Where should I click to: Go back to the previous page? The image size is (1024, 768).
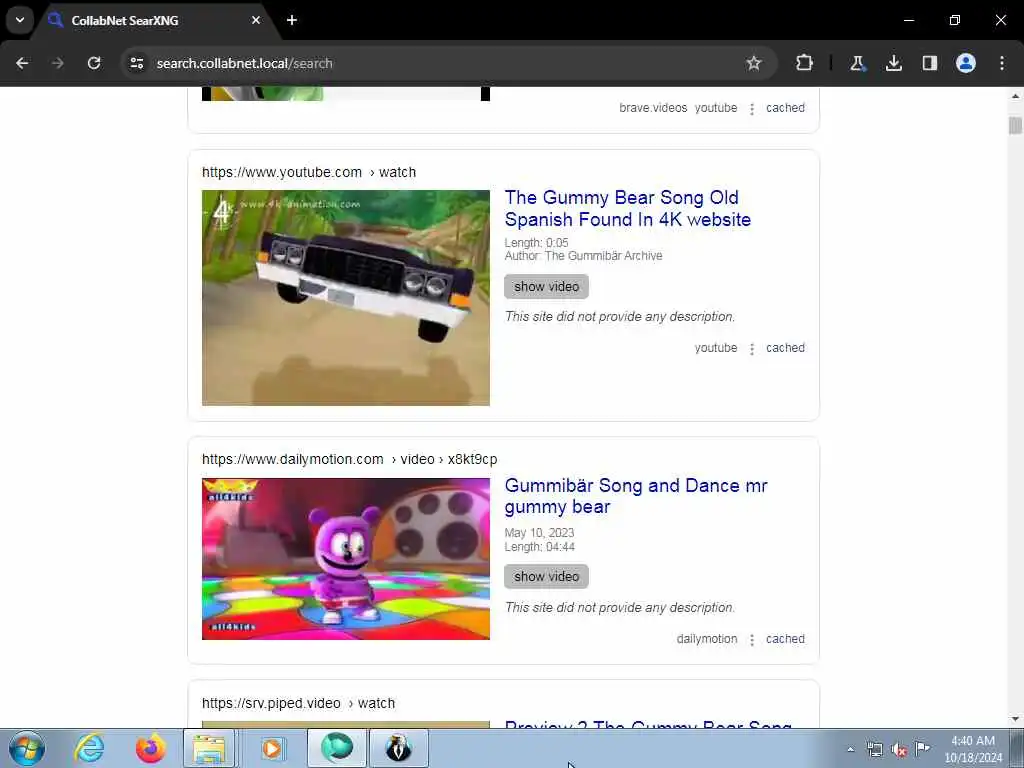pos(22,63)
